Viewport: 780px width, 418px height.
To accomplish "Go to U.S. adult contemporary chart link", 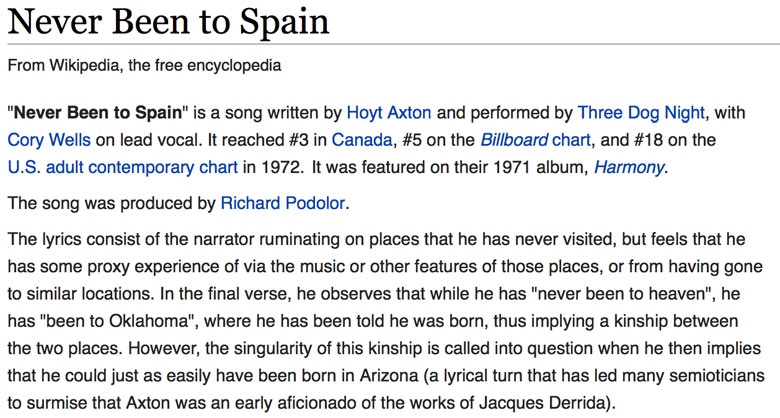I will (122, 167).
